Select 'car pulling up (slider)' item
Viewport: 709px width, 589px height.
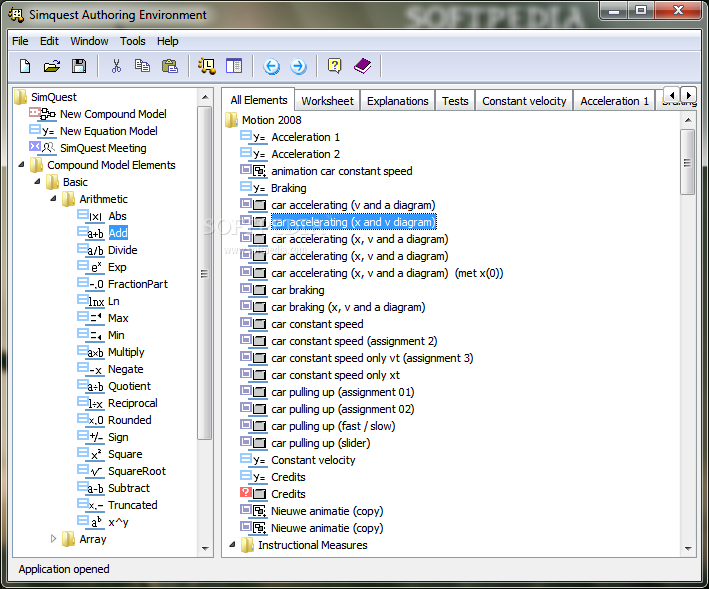[321, 443]
